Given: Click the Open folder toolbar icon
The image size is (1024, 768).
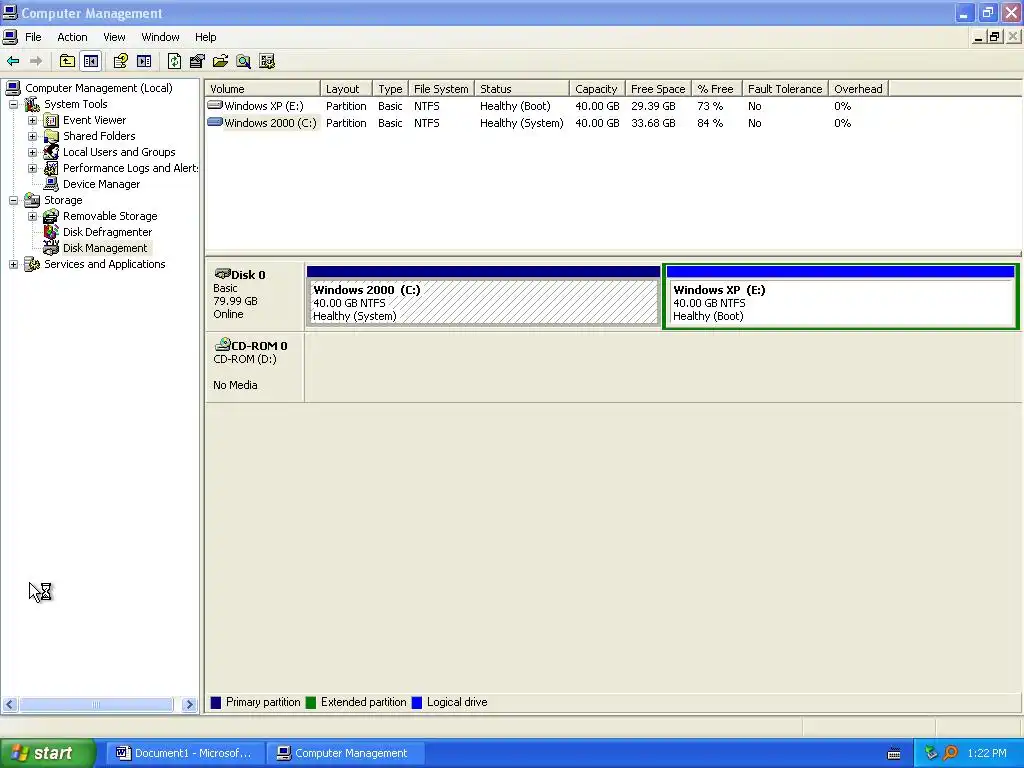Looking at the screenshot, I should tap(220, 61).
